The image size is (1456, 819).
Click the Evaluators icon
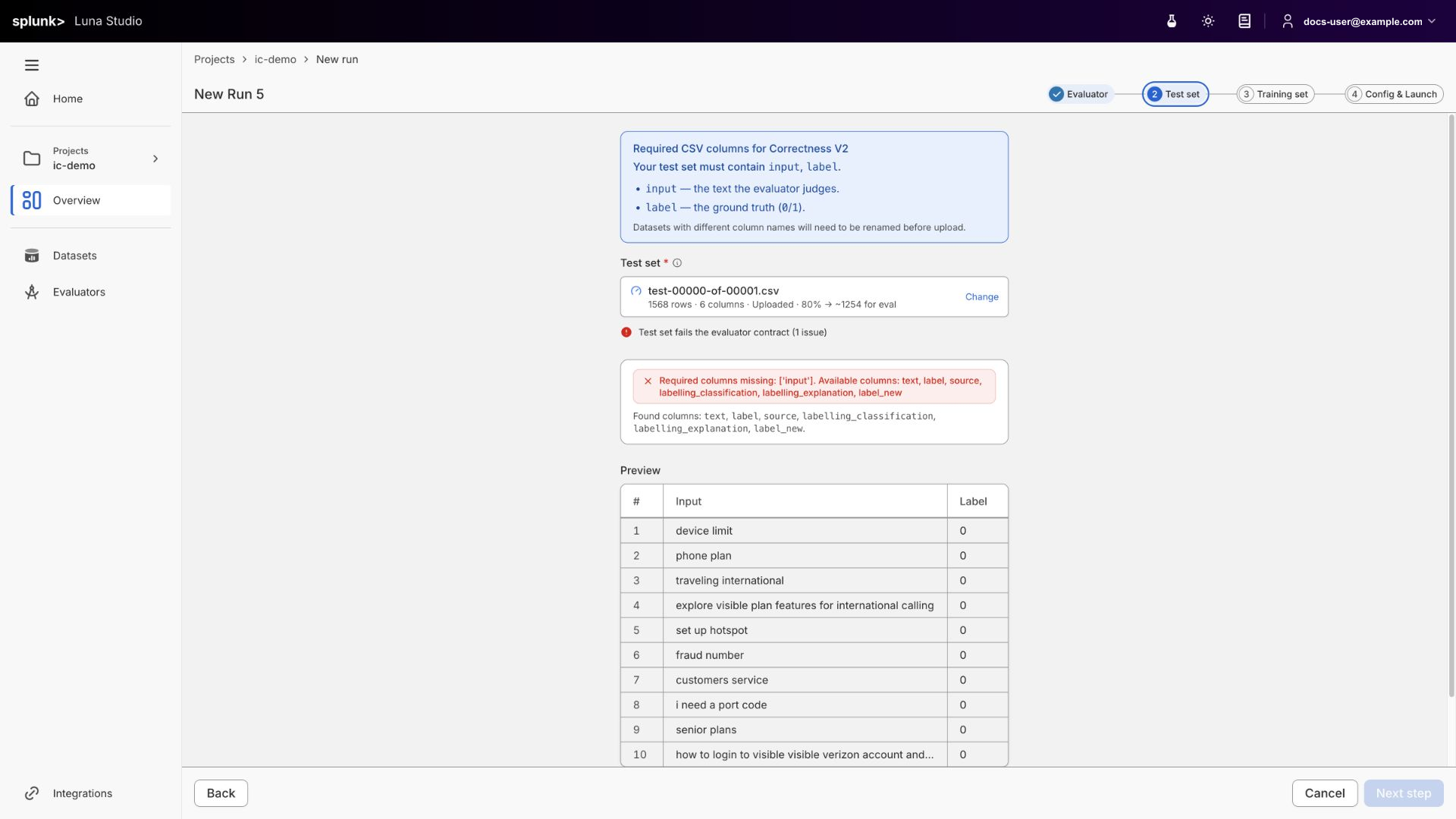point(32,292)
